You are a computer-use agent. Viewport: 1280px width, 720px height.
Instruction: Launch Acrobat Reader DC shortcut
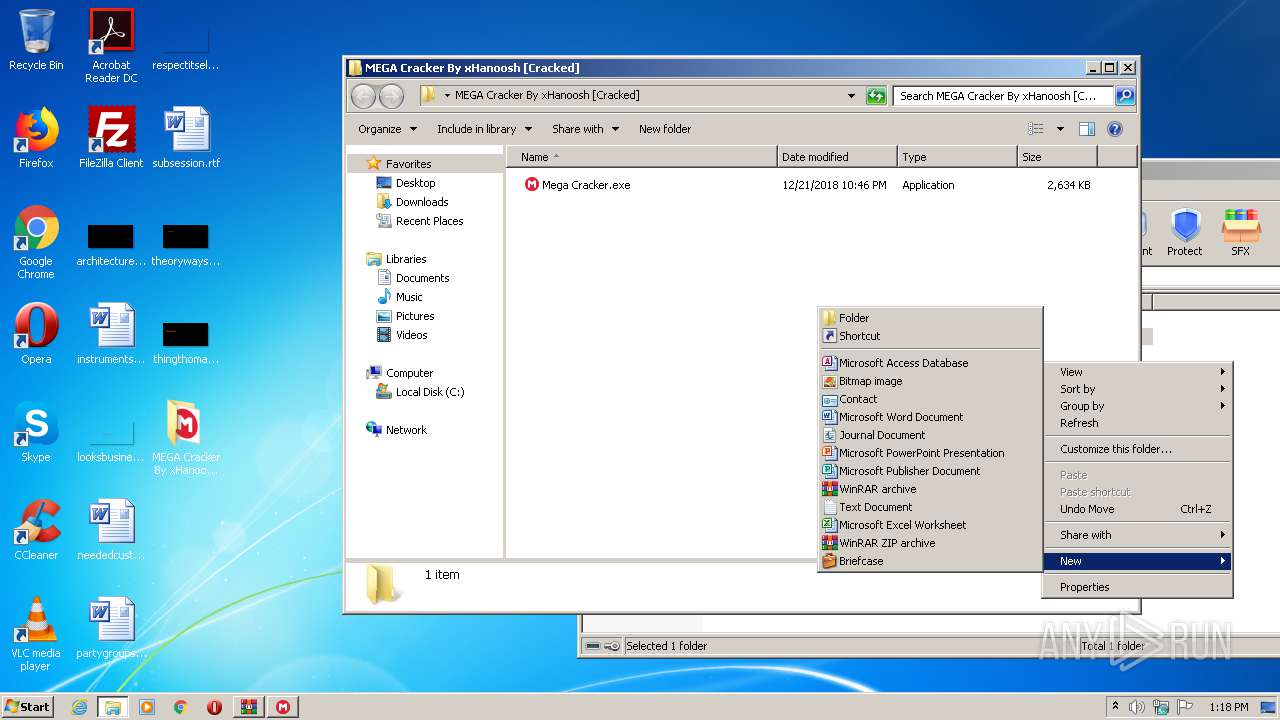point(111,46)
